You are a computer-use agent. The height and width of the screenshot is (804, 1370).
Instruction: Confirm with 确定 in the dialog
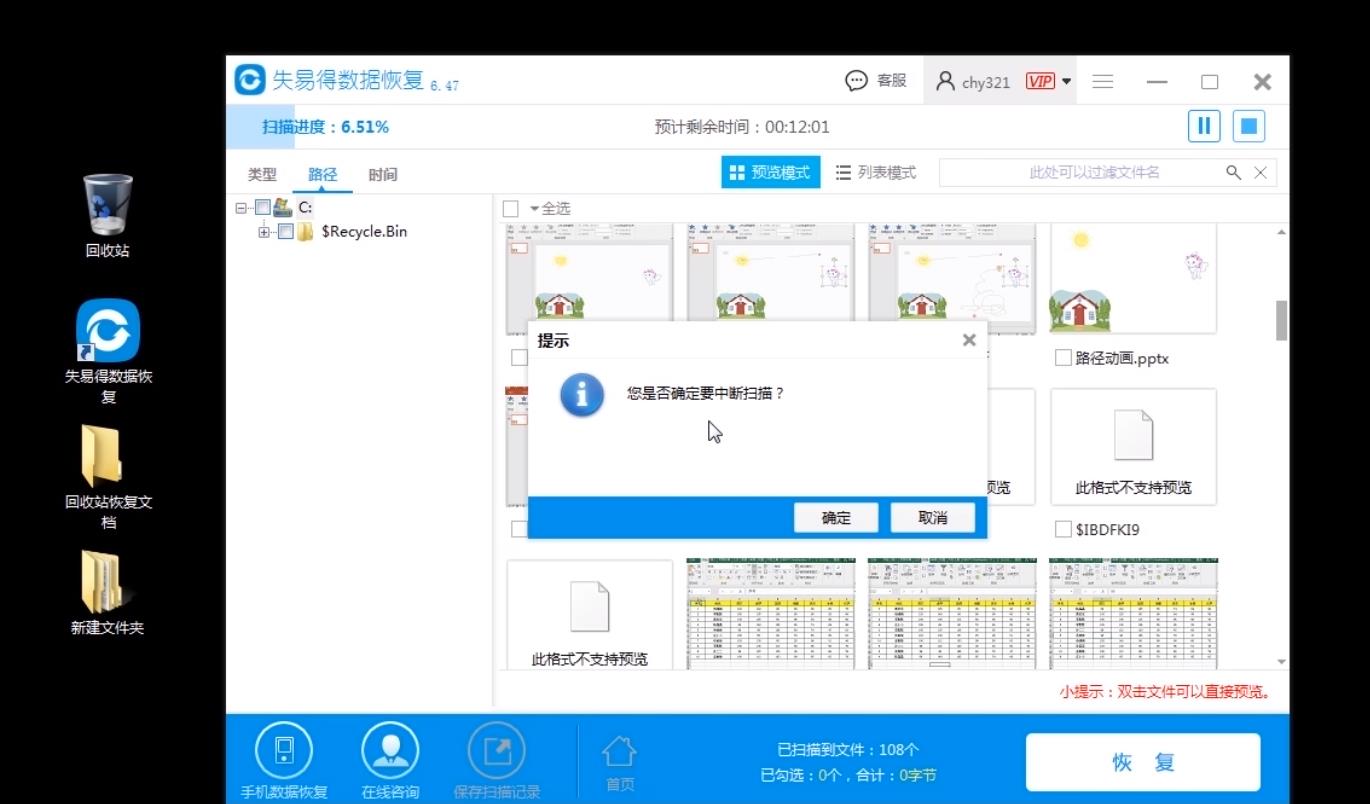(x=836, y=517)
